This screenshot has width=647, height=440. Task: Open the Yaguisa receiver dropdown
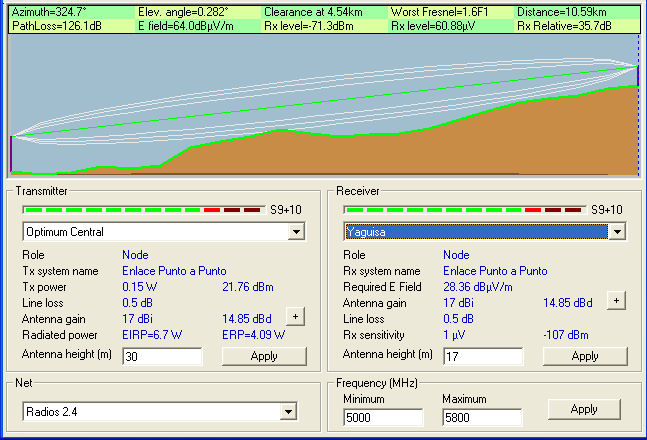(617, 232)
